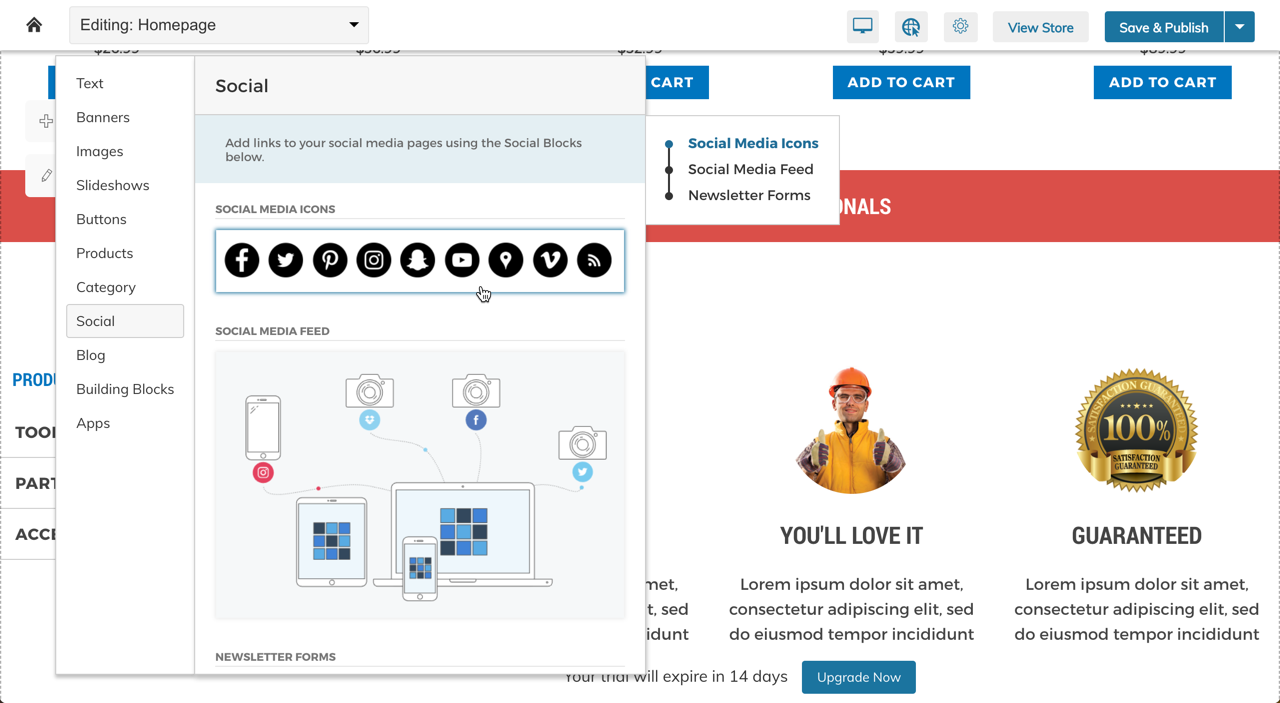
Task: Click the GUARANTEED heading
Action: pos(1137,536)
